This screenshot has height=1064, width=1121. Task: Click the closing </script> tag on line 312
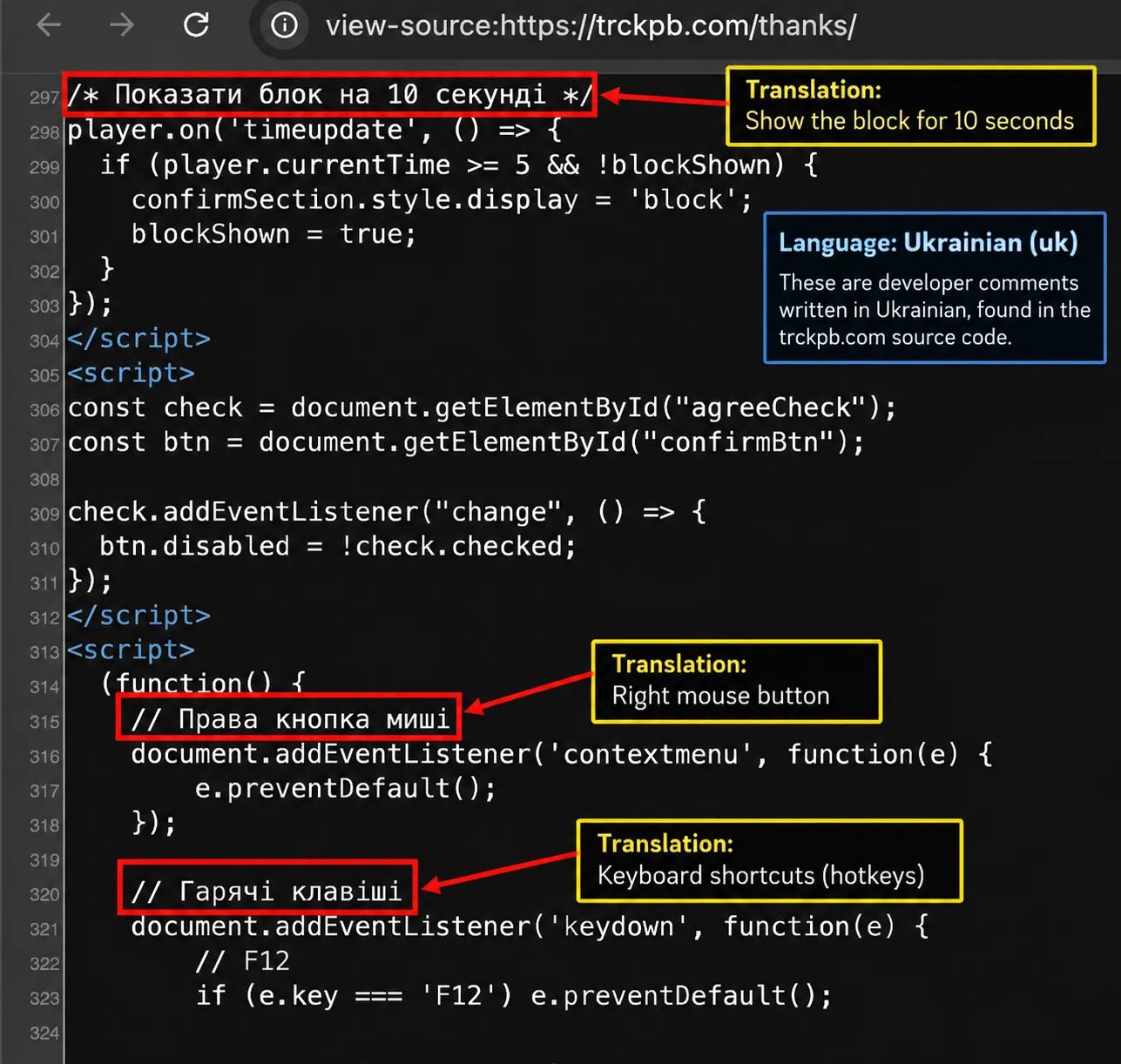click(x=139, y=615)
